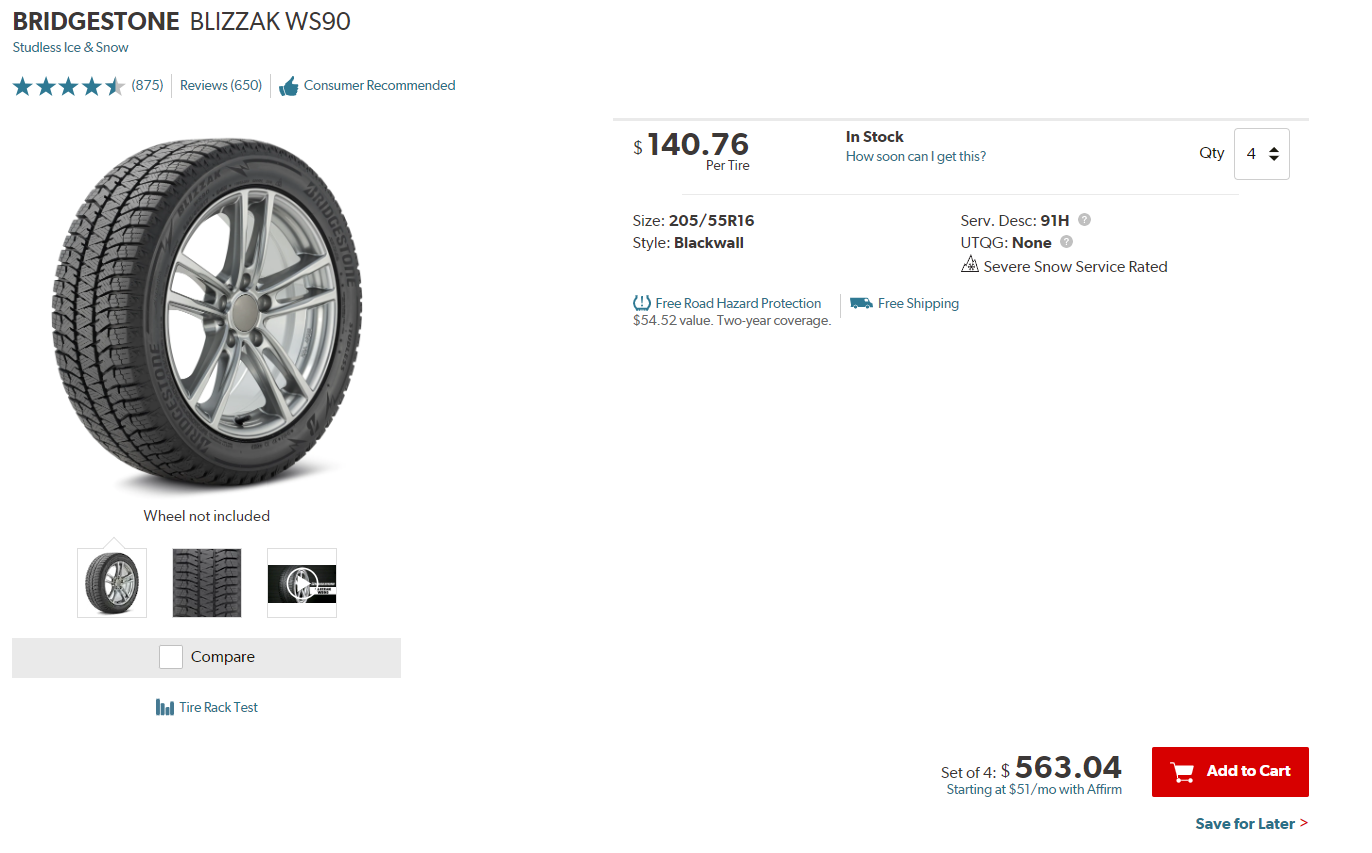Click the UTQG help question icon
The image size is (1372, 853).
point(1066,242)
